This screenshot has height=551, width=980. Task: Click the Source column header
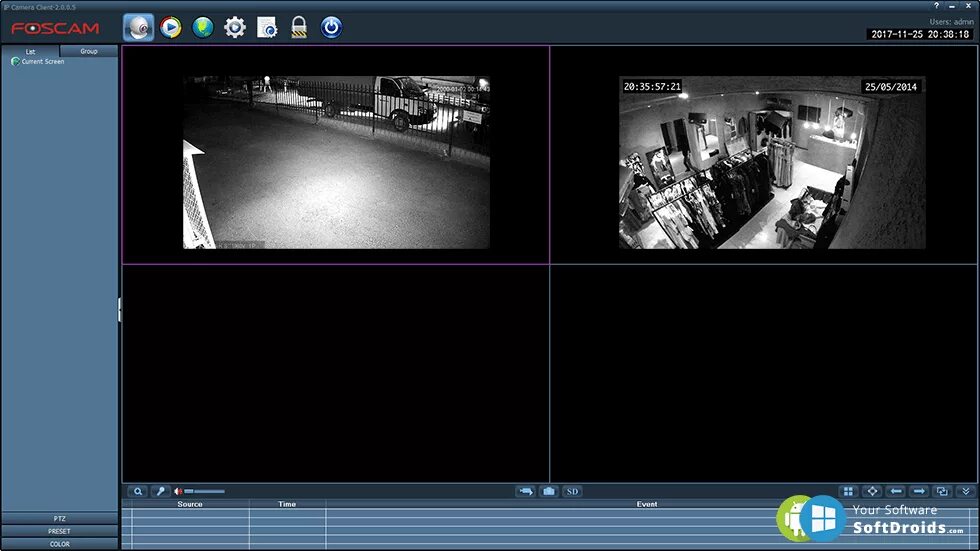[189, 504]
